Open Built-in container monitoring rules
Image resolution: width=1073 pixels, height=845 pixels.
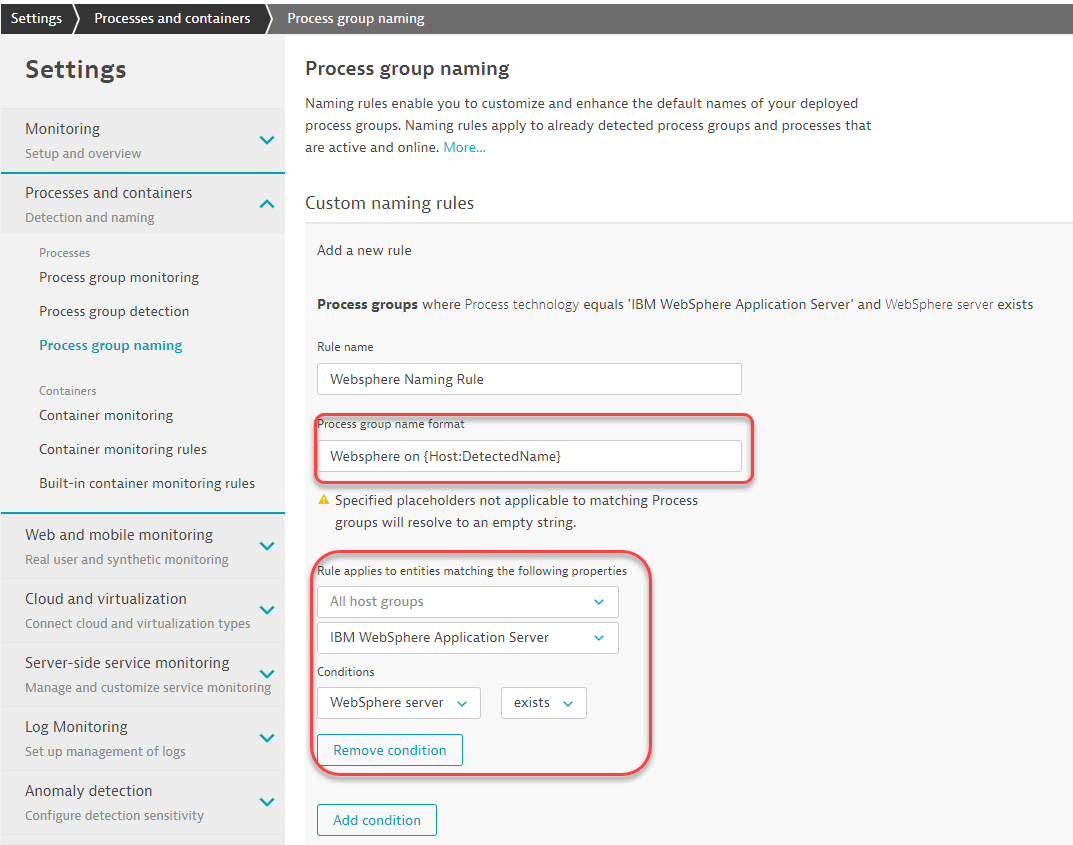[147, 484]
